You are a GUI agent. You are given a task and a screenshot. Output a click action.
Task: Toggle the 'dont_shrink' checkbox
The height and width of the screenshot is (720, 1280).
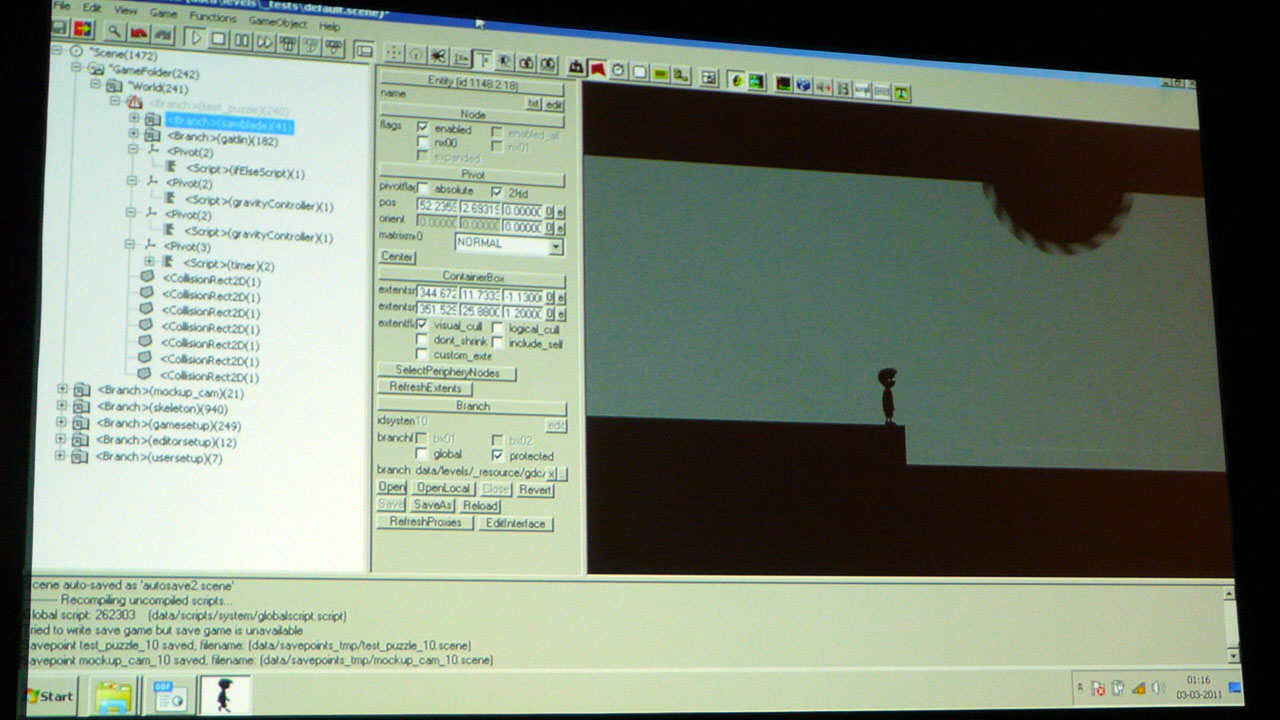[x=422, y=340]
